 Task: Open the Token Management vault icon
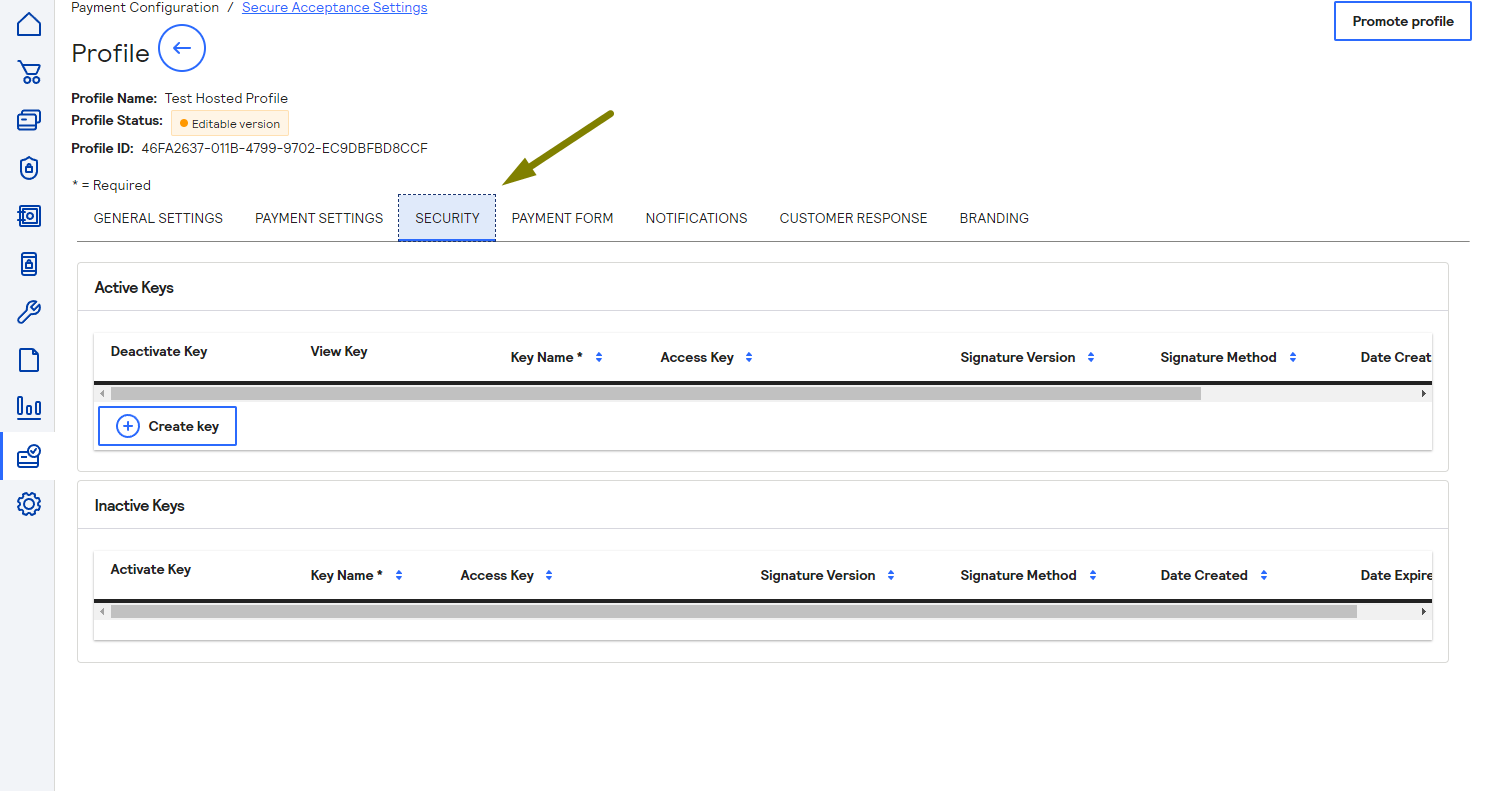[29, 216]
